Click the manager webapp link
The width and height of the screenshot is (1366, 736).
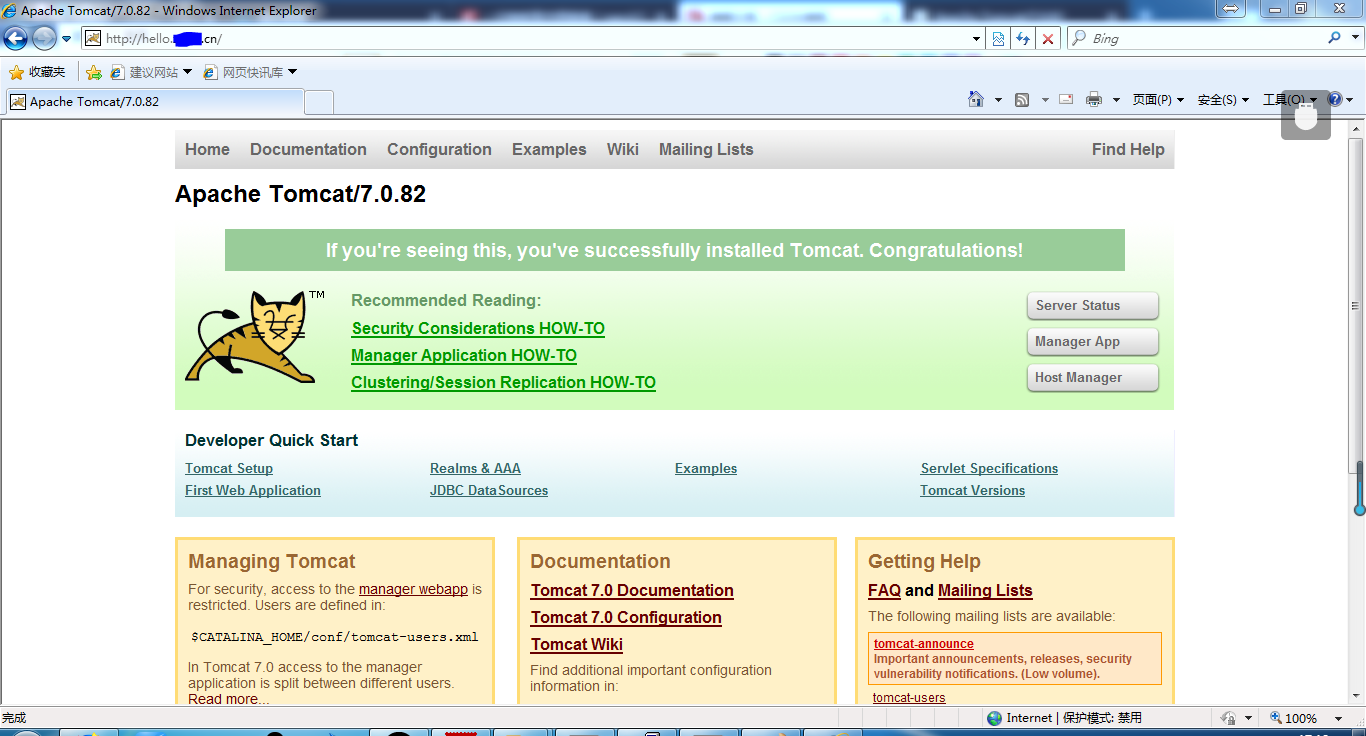click(413, 589)
